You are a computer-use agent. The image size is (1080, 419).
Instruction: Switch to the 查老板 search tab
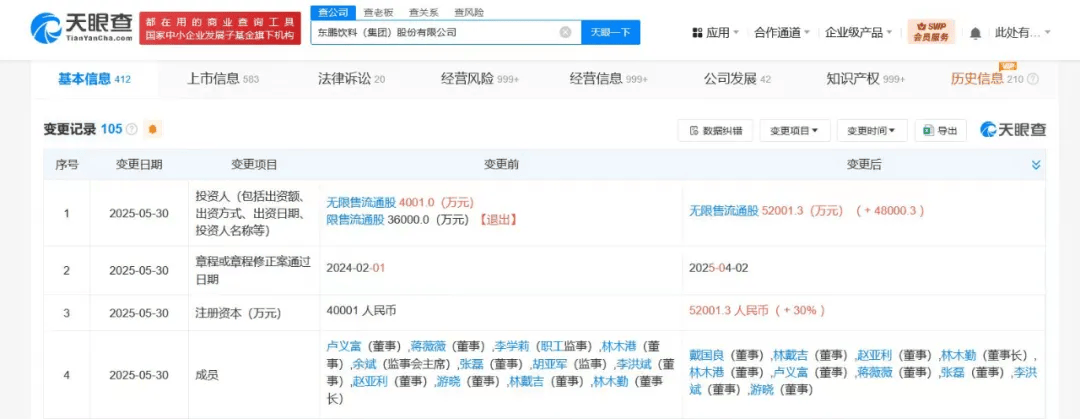(x=377, y=12)
